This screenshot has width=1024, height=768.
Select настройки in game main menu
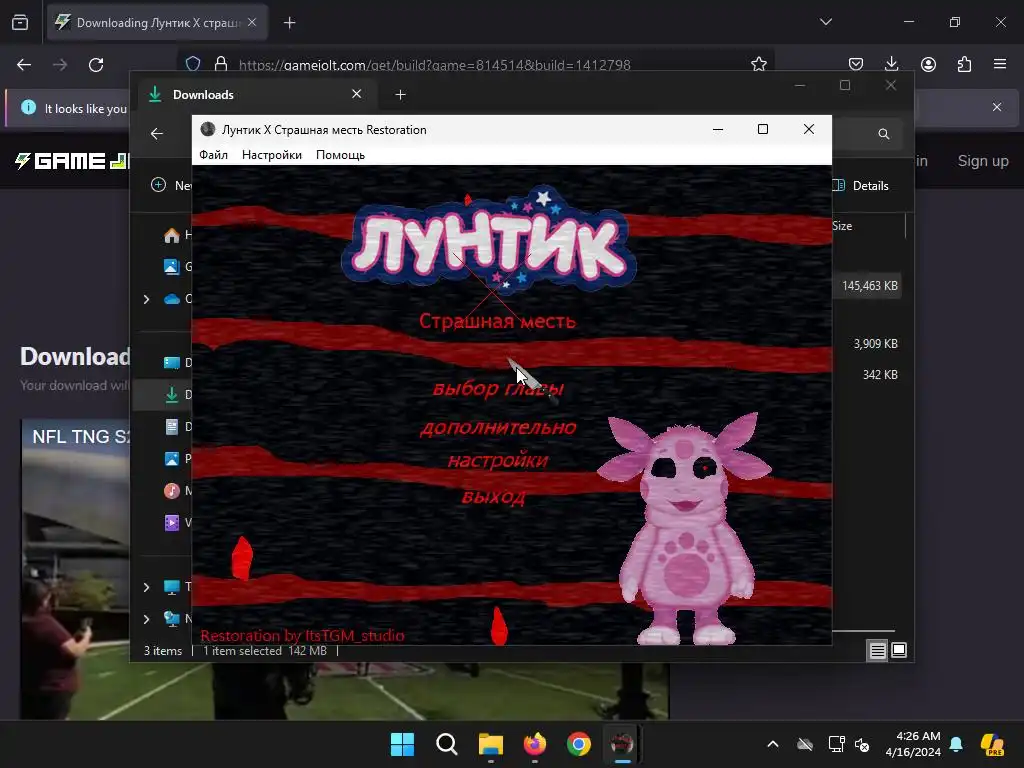498,461
